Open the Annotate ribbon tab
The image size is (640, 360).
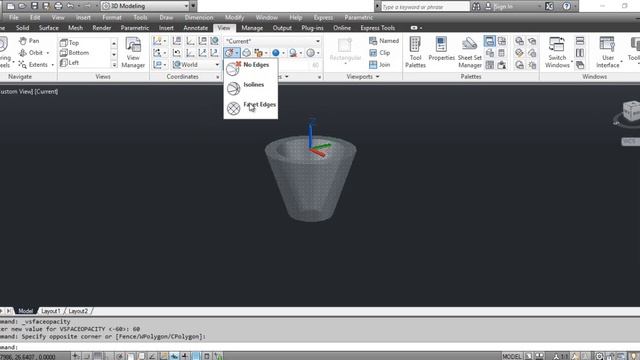tap(196, 28)
